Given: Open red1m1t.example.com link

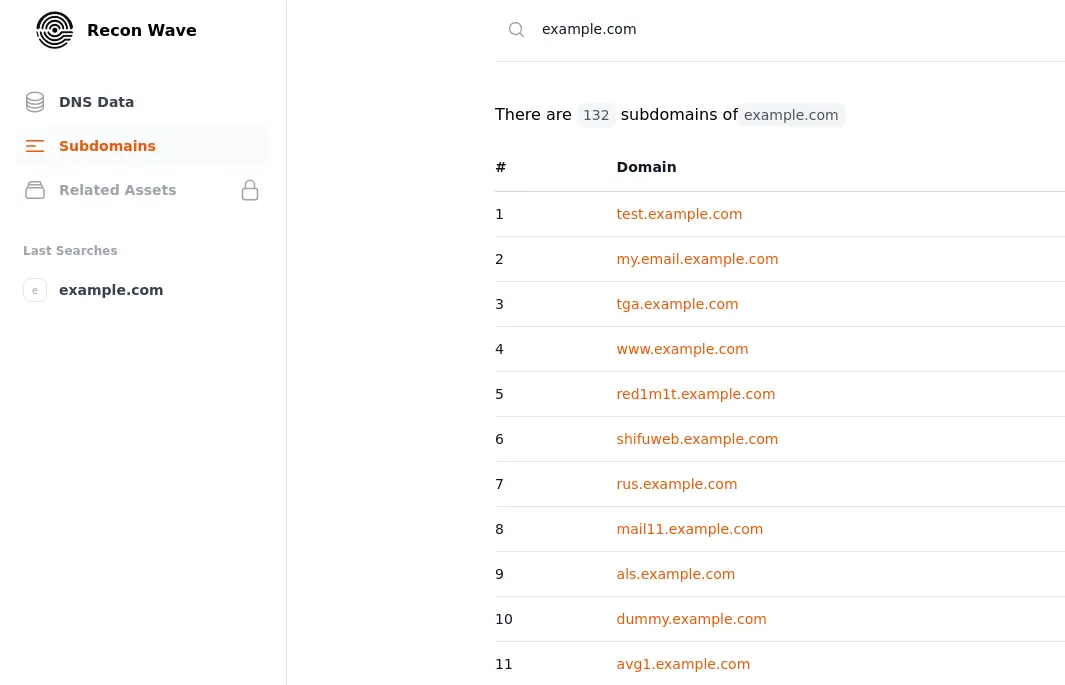Looking at the screenshot, I should click(x=696, y=394).
